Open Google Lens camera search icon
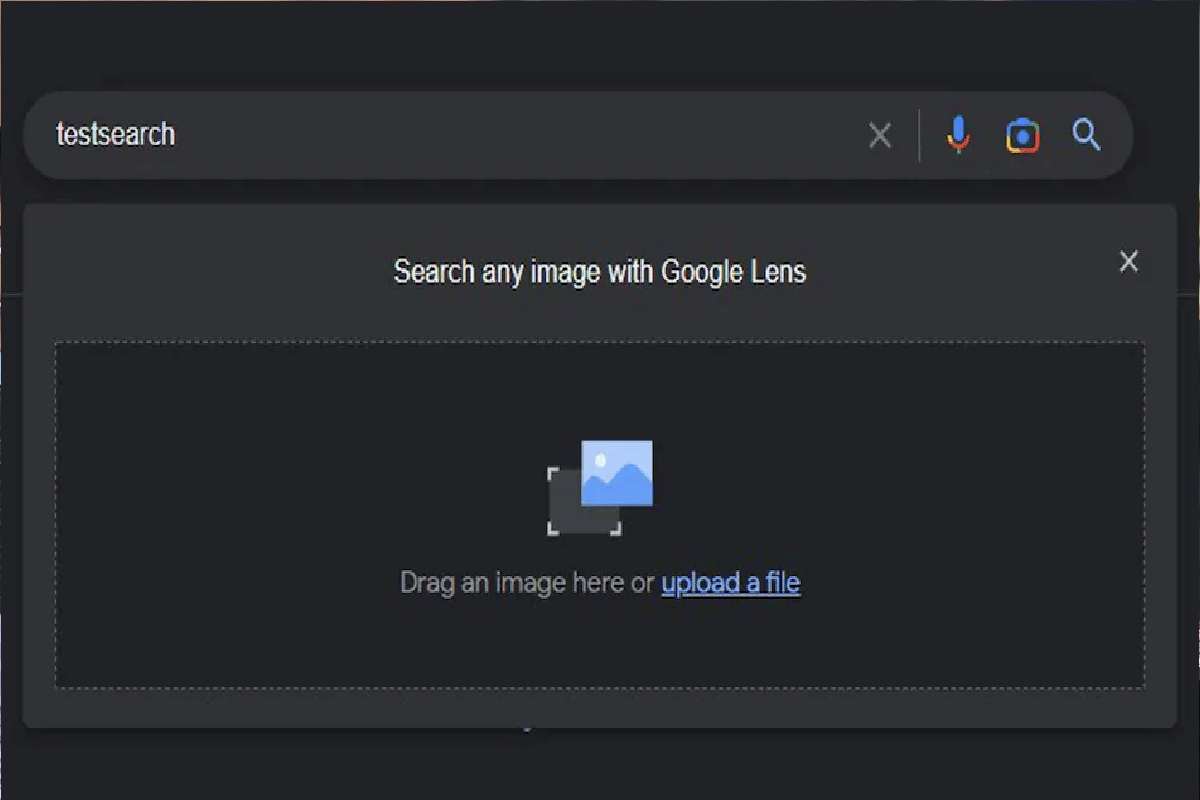The image size is (1200, 800). pyautogui.click(x=1022, y=135)
